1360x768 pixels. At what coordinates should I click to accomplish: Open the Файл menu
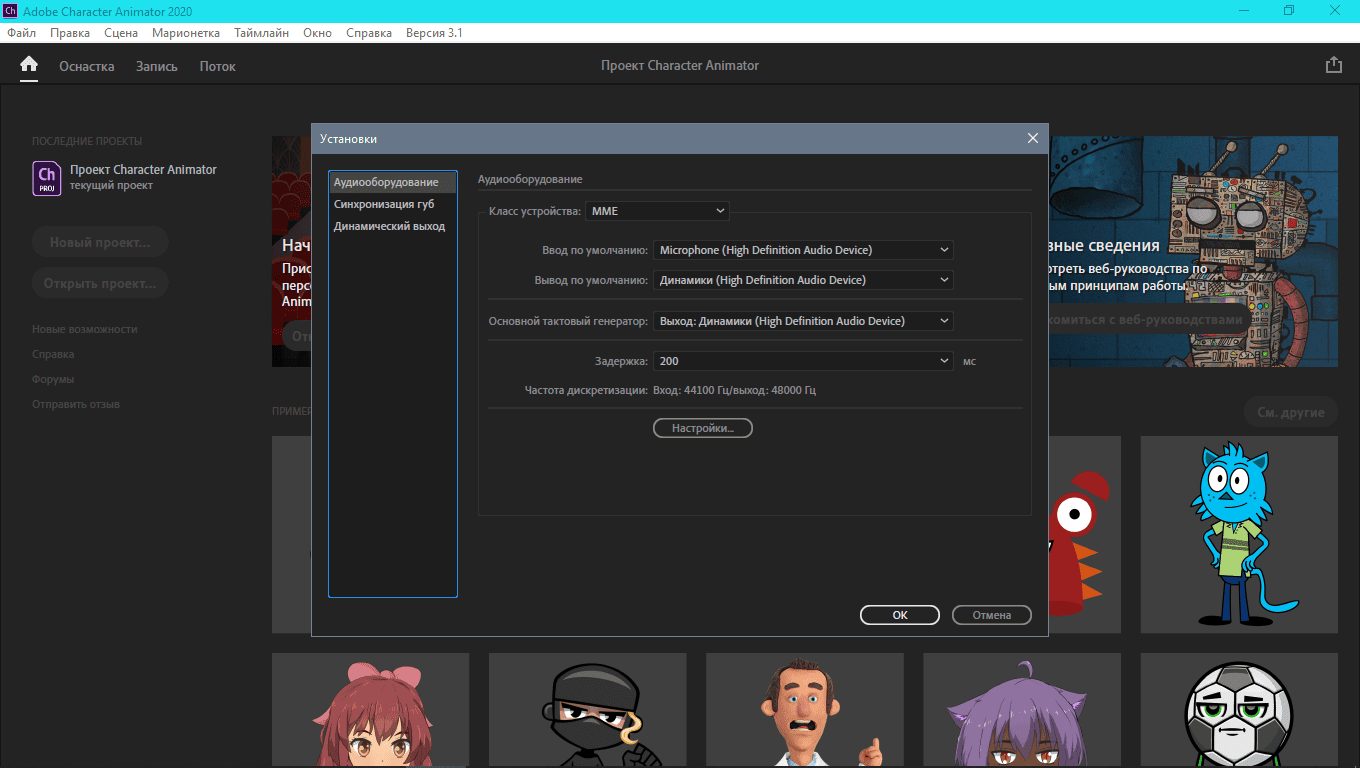pyautogui.click(x=22, y=33)
